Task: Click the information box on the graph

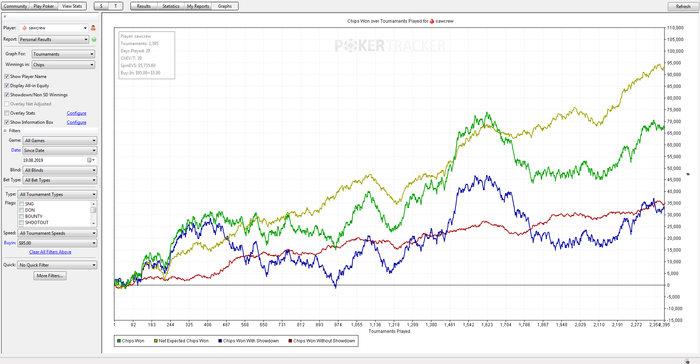Action: pos(146,54)
